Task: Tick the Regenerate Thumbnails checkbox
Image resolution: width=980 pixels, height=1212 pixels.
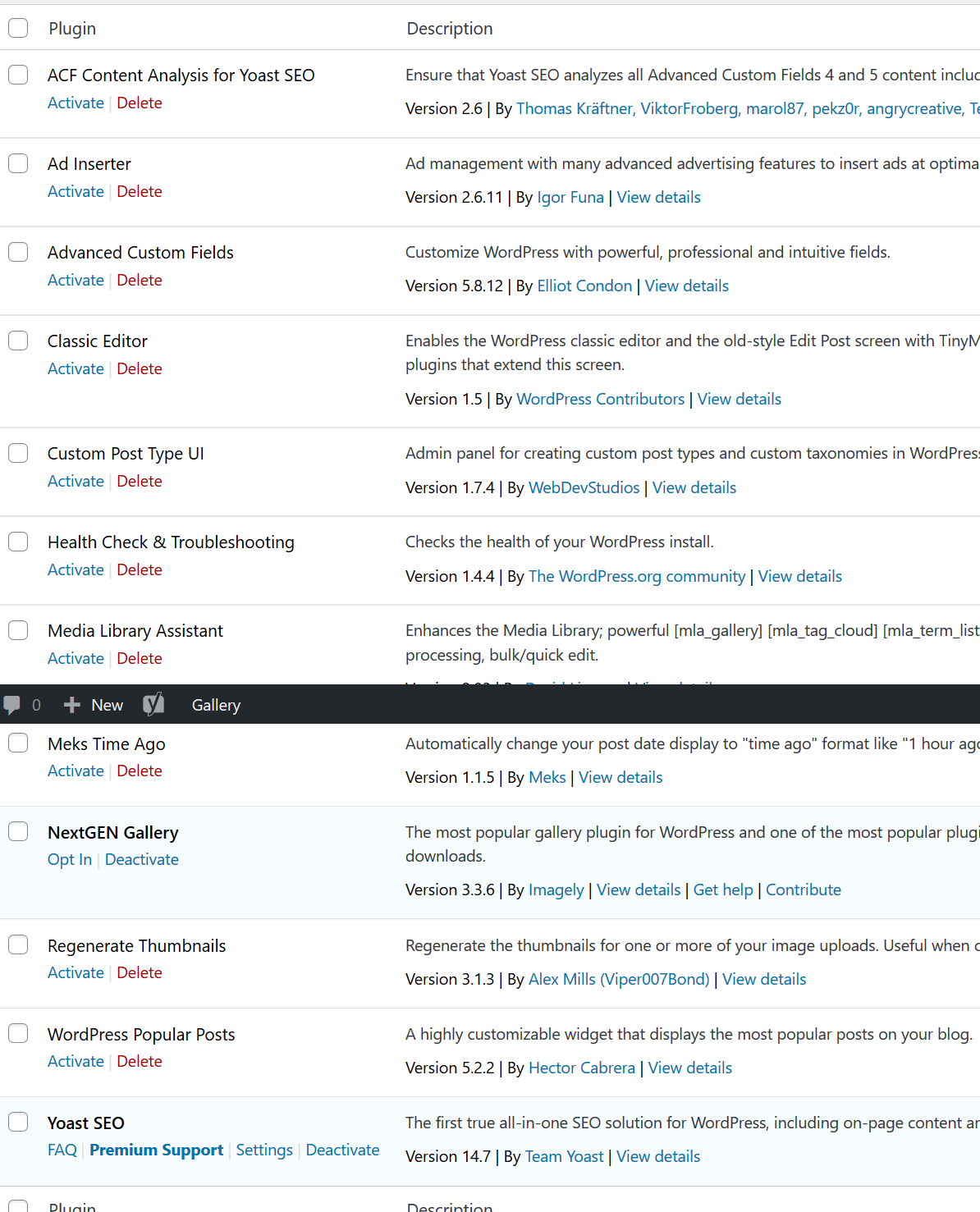Action: point(18,944)
